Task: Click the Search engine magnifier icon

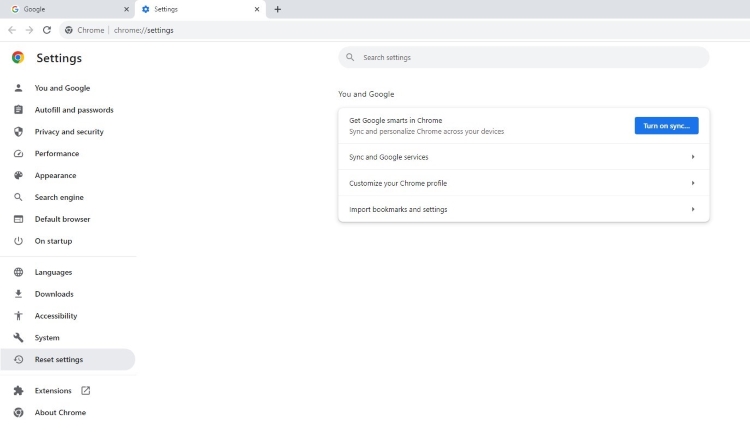Action: point(18,197)
